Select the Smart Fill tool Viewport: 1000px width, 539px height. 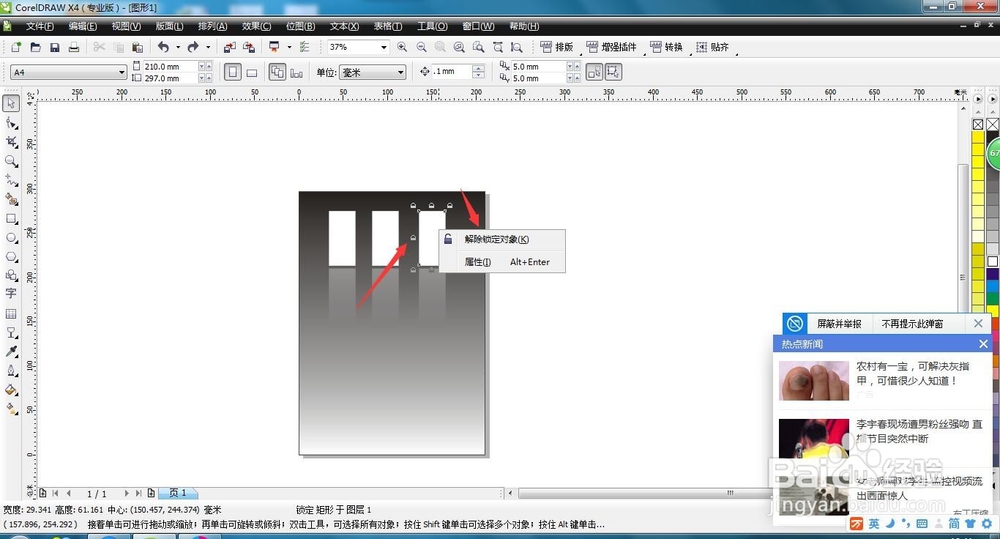pos(11,199)
